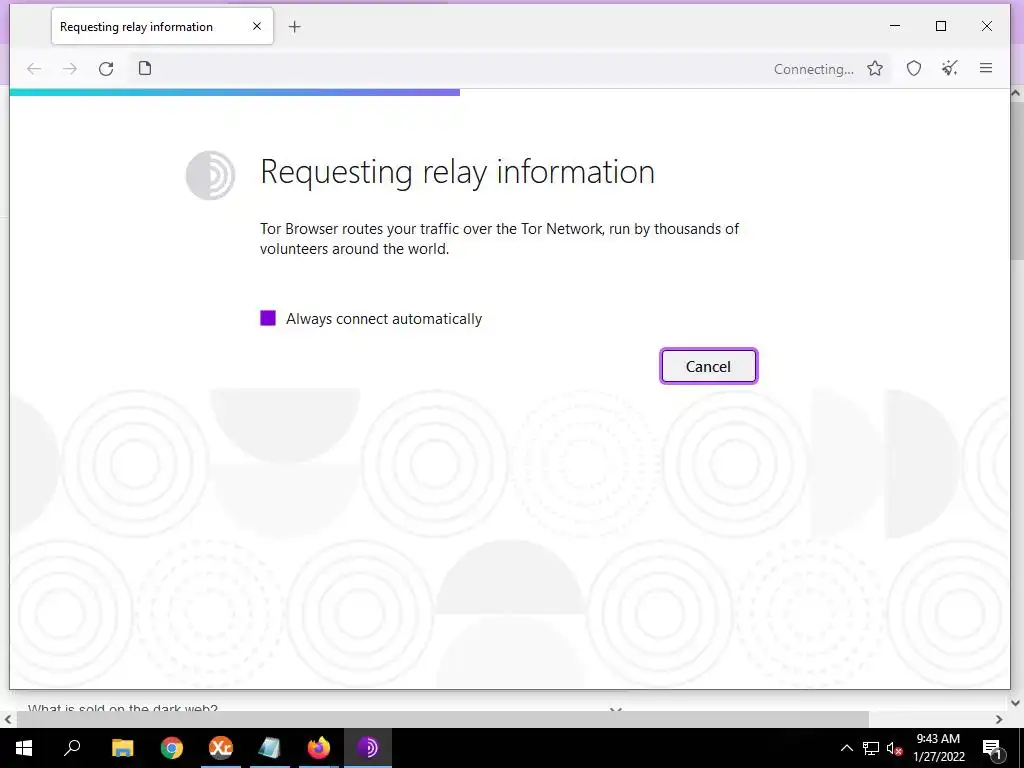
Task: Click the muted volume icon in tray
Action: pos(894,748)
